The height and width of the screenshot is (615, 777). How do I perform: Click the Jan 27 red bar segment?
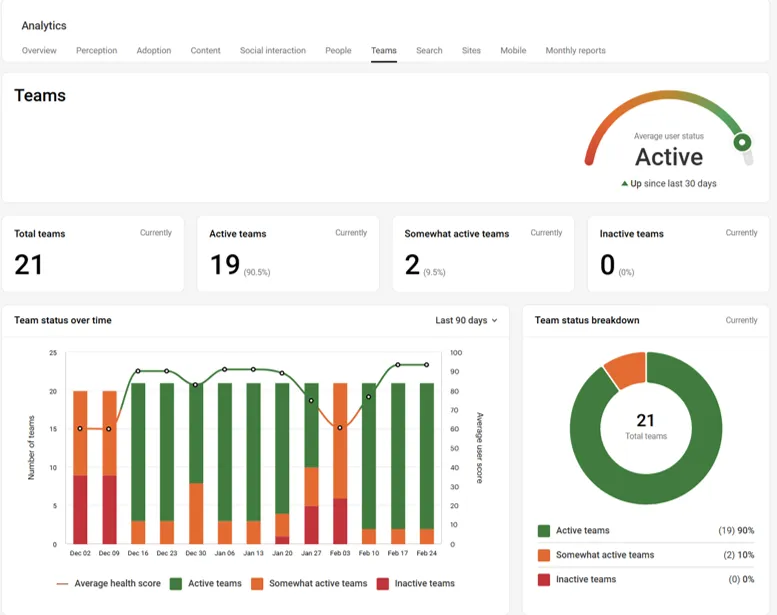point(311,525)
